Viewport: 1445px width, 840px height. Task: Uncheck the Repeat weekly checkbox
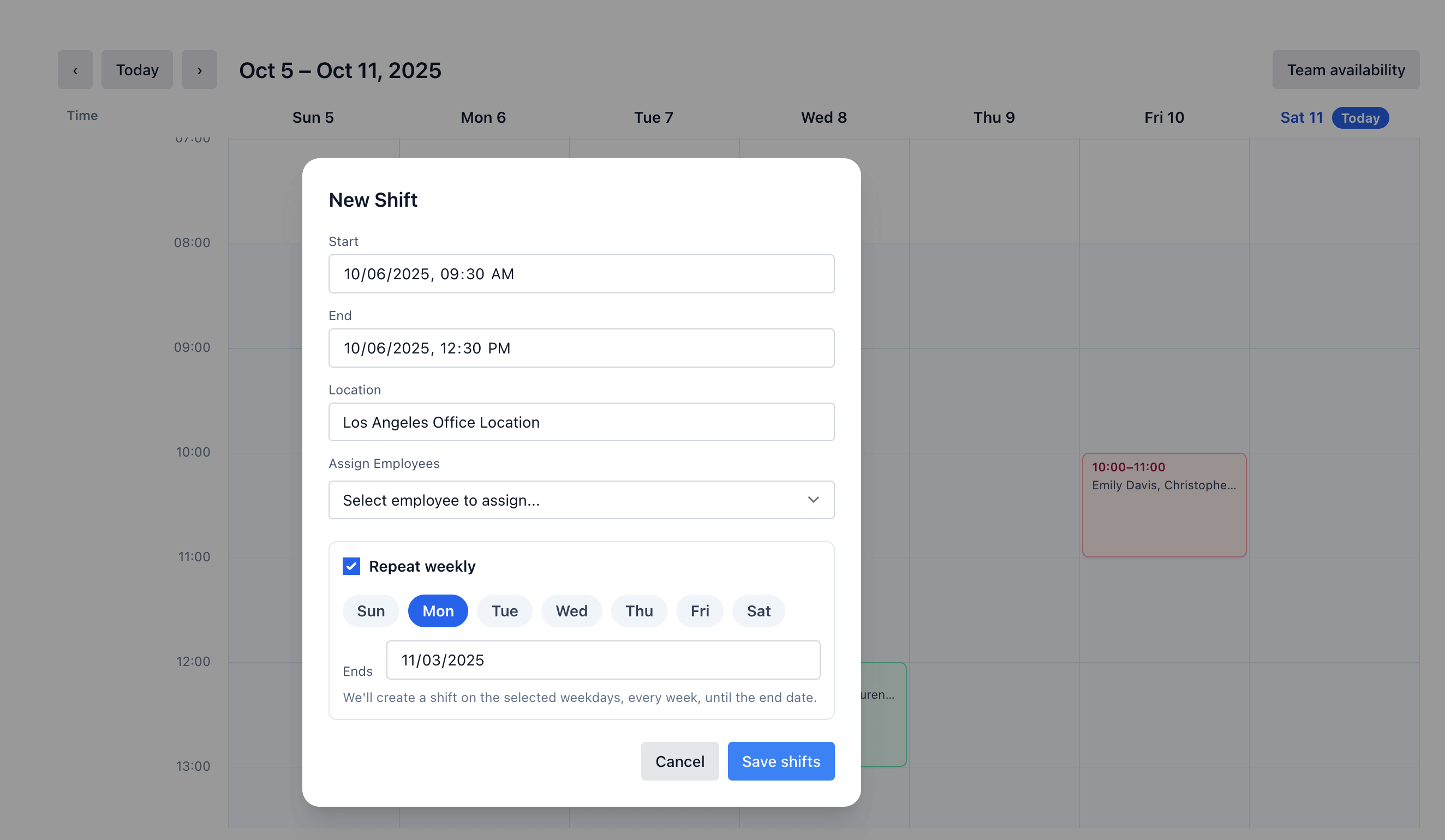coord(351,566)
